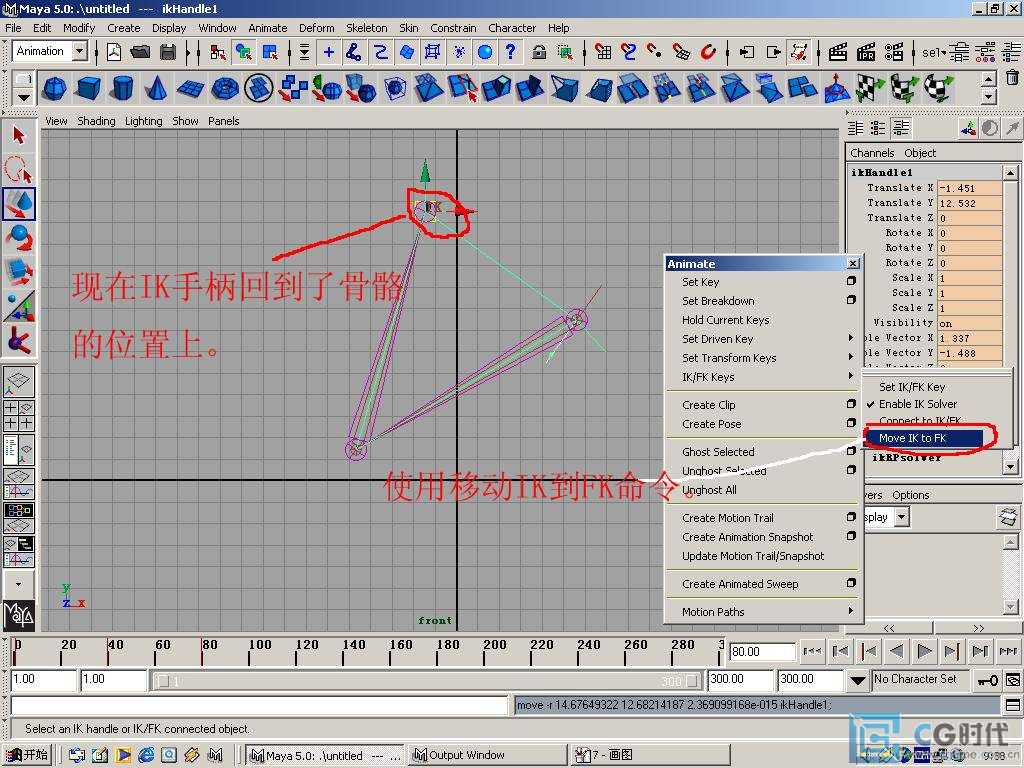Create a polygon plane from shelf

(190, 88)
